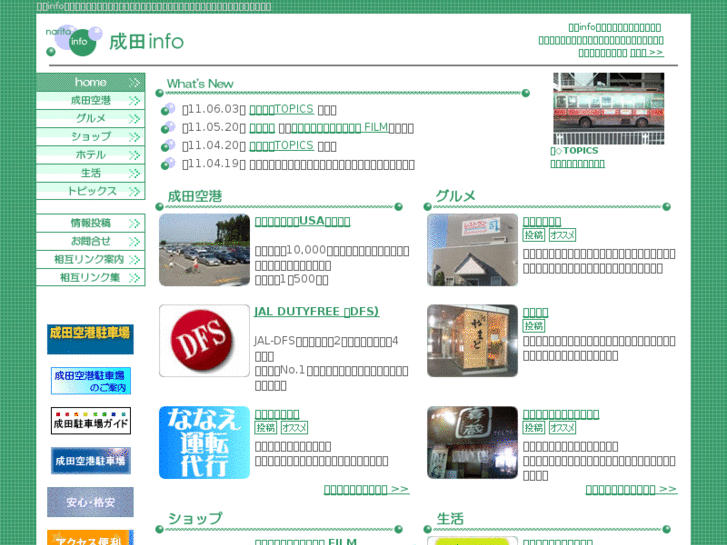Open the home menu item
The width and height of the screenshot is (727, 545).
point(90,82)
